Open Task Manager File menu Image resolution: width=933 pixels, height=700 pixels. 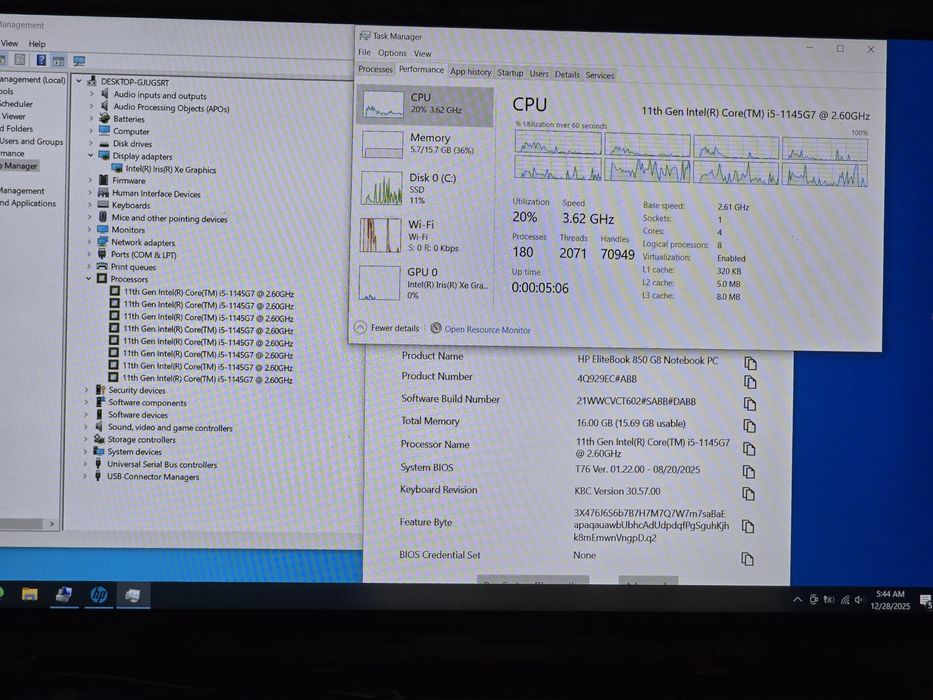[x=364, y=52]
